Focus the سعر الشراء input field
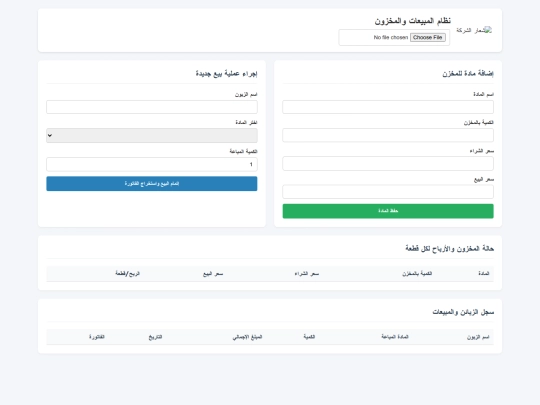Screen dimensions: 540x405 coord(388,164)
